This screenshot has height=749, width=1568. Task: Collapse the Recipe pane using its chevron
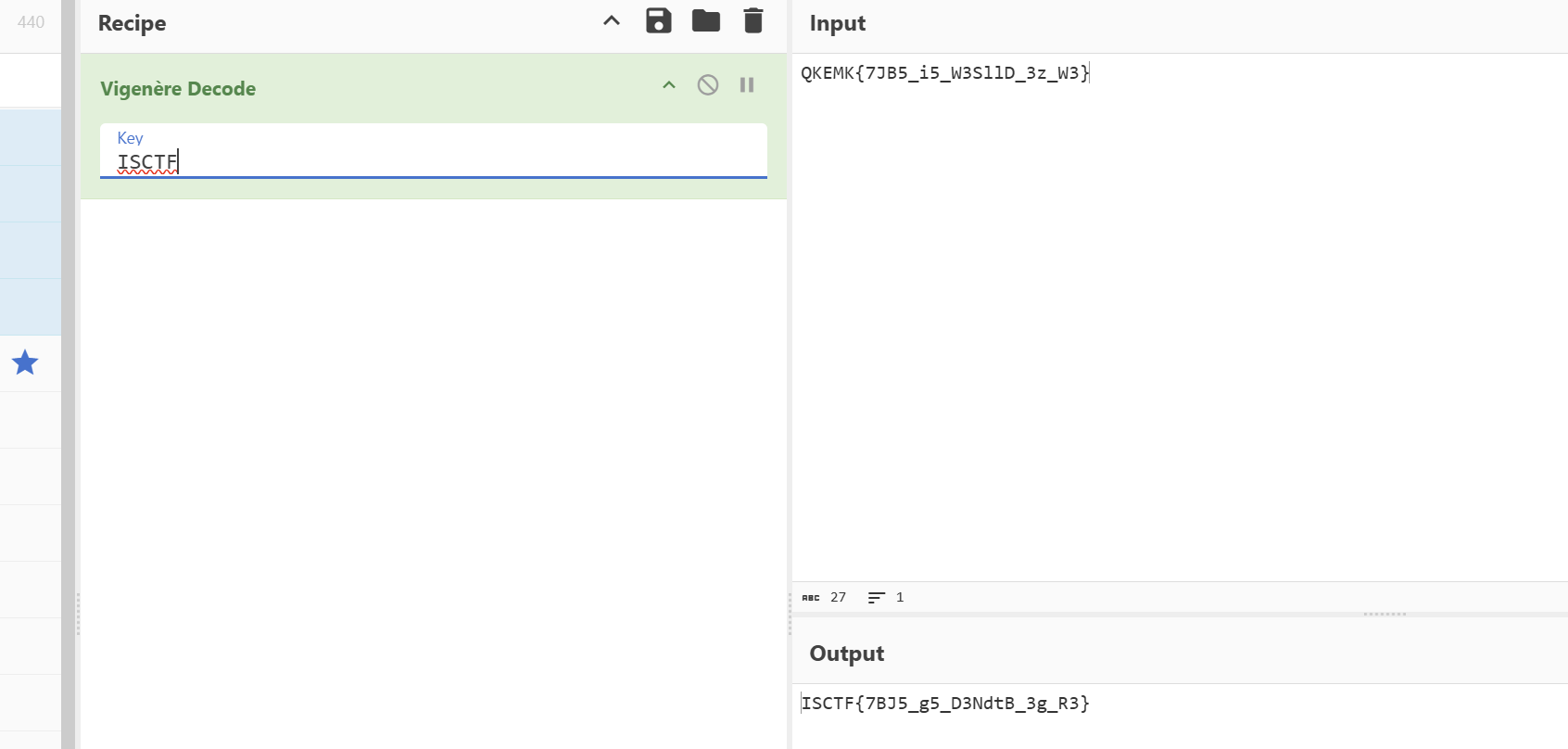pos(612,21)
